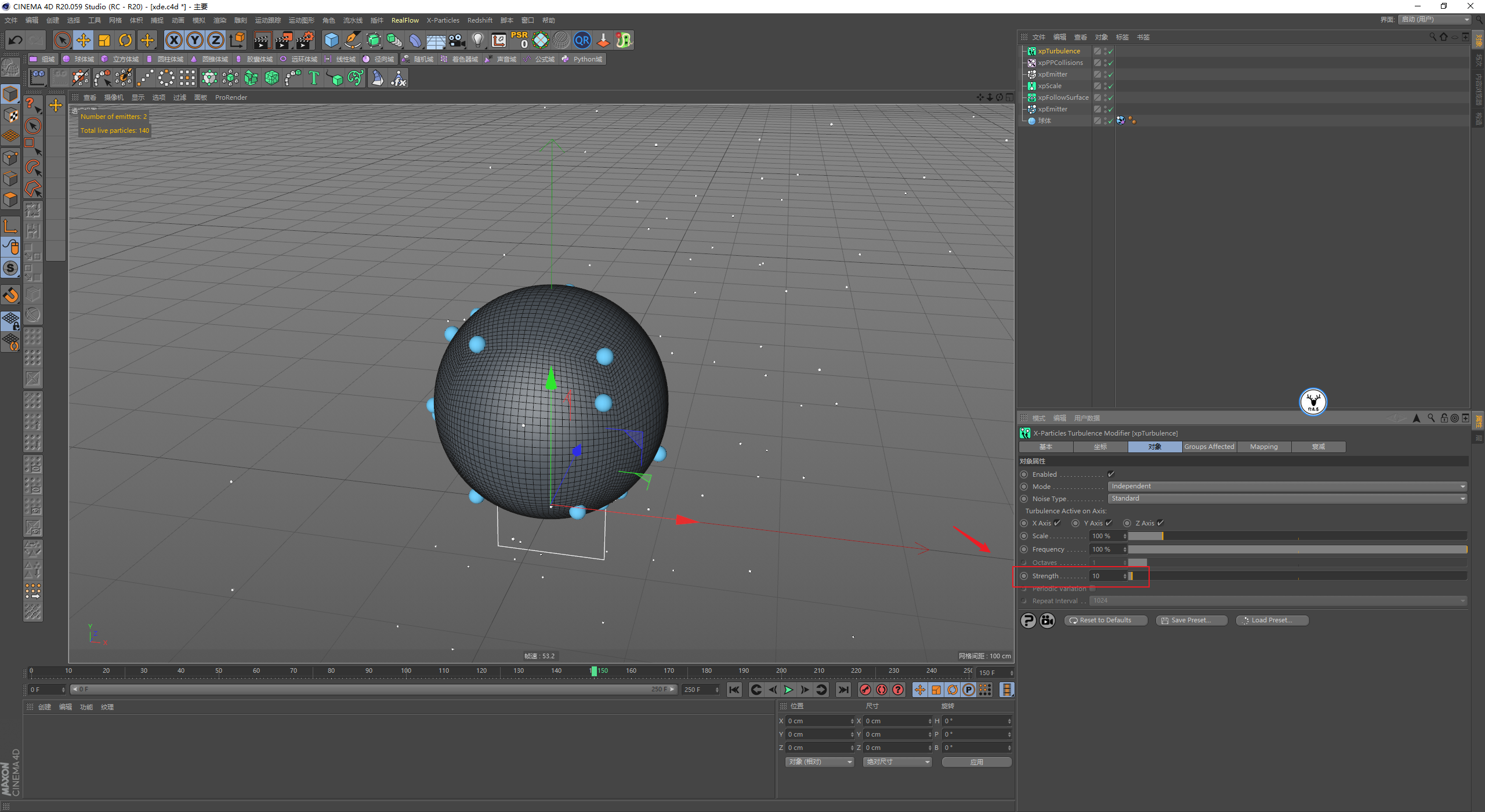The image size is (1485, 812).
Task: Click the Strength slider bar
Action: click(x=1297, y=576)
